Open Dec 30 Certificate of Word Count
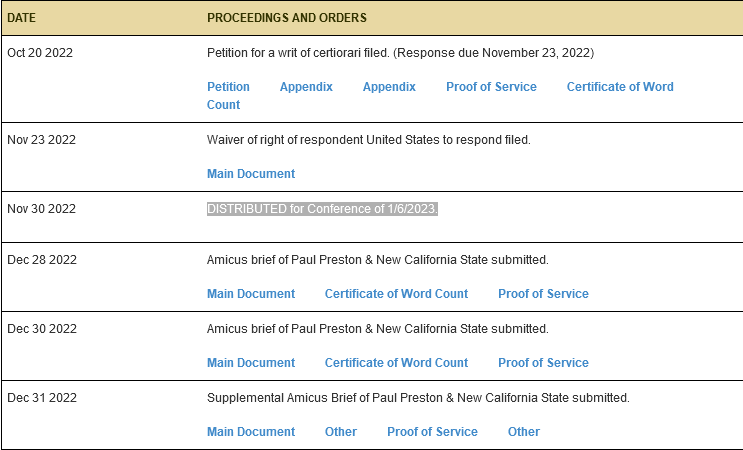 point(396,363)
